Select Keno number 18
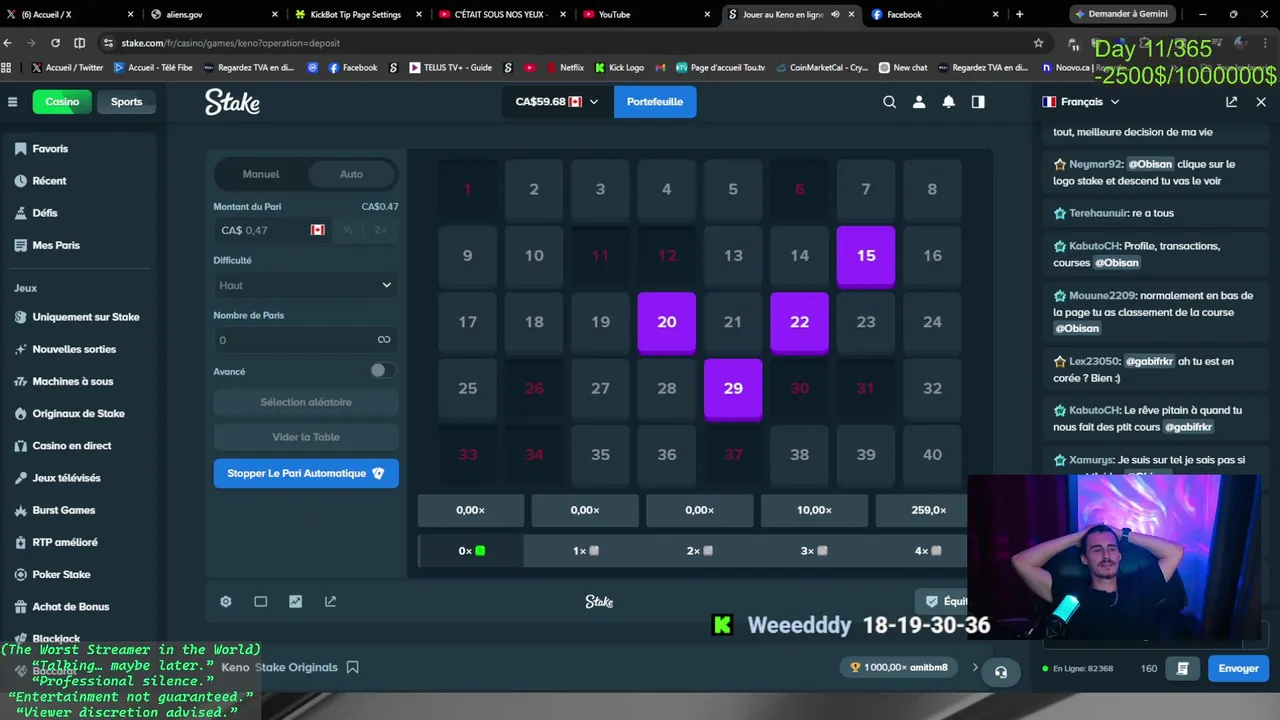Screen dimensions: 1280x720 (534, 322)
